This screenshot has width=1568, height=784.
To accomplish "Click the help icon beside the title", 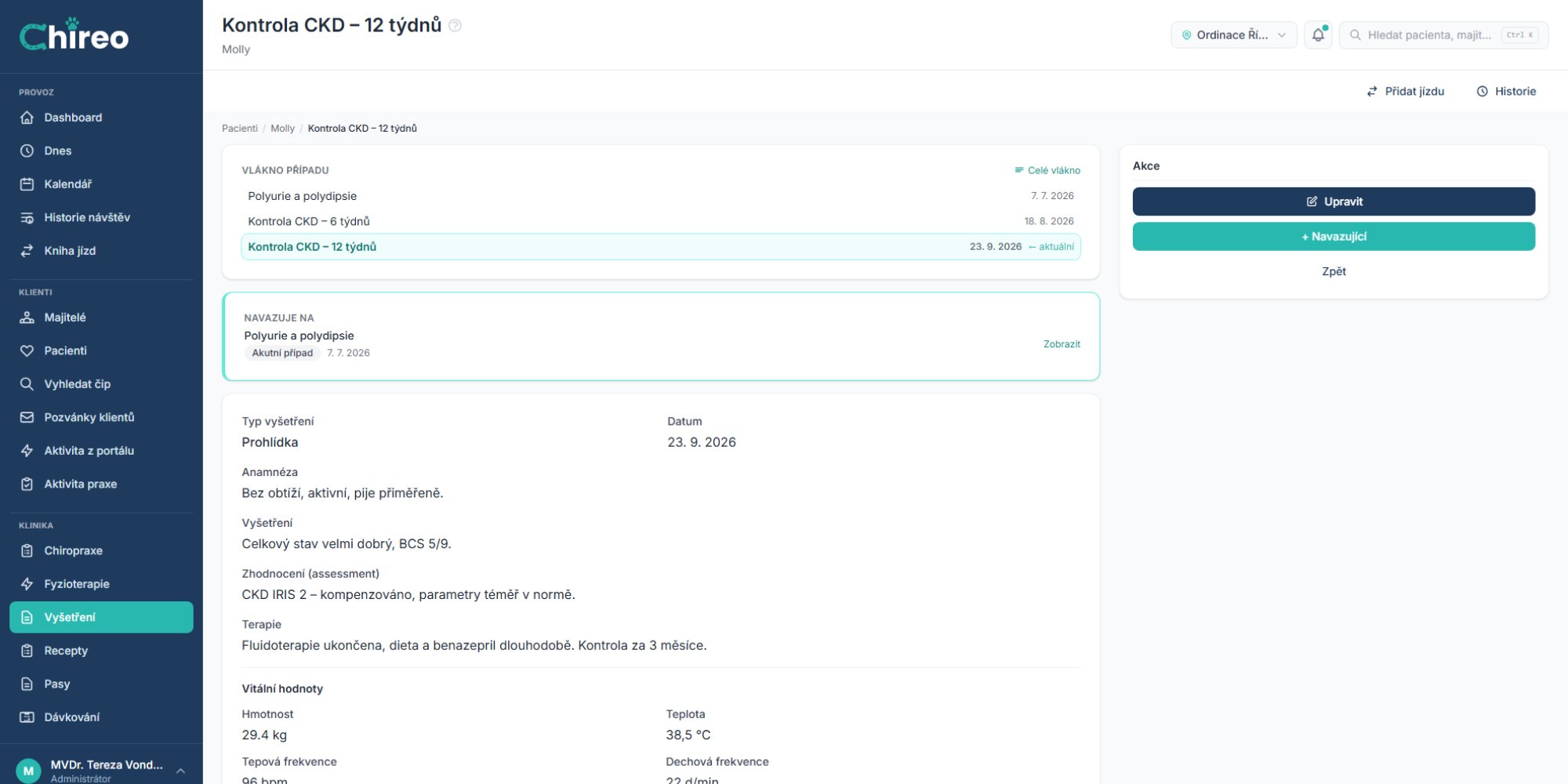I will tap(455, 25).
